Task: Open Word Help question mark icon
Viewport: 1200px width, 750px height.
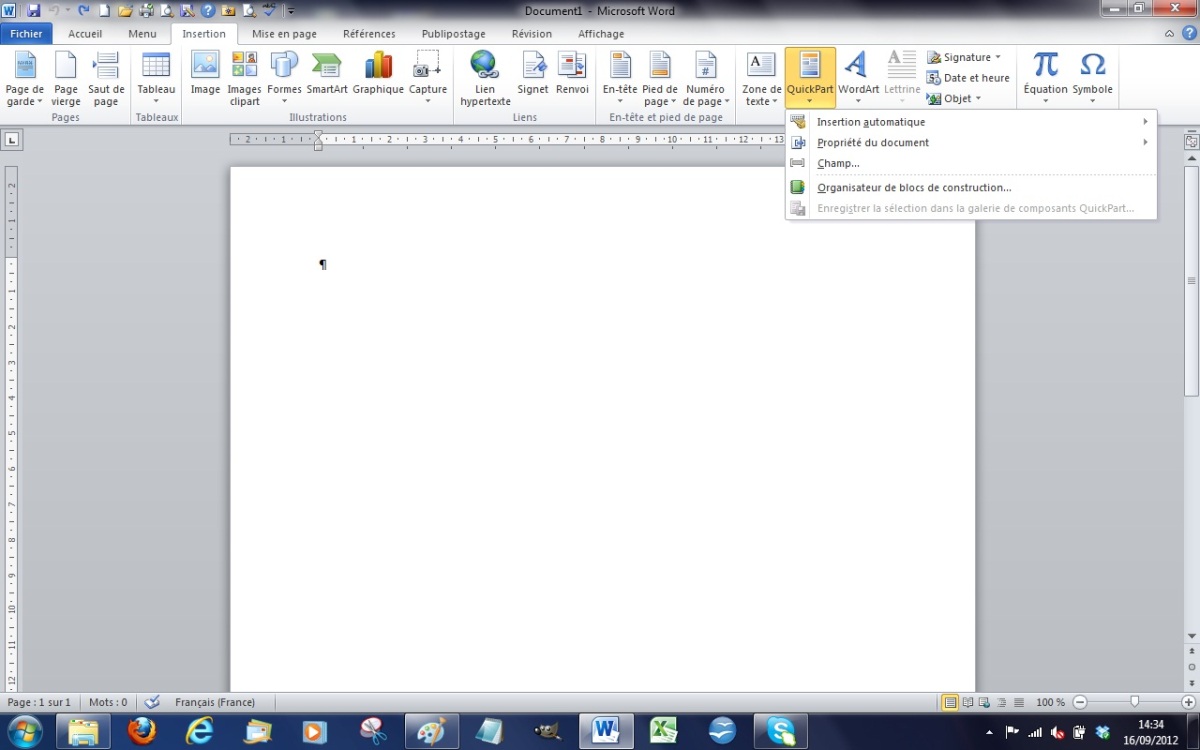Action: click(1187, 34)
